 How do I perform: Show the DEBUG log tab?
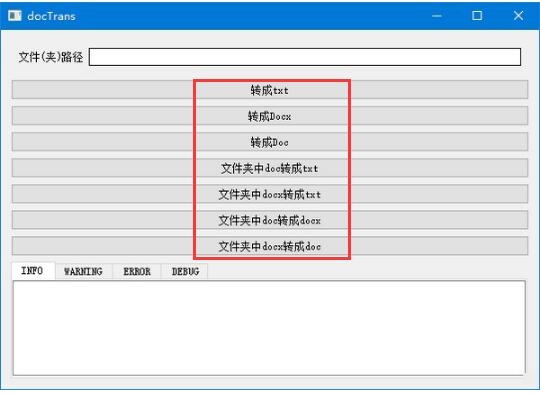[x=185, y=272]
